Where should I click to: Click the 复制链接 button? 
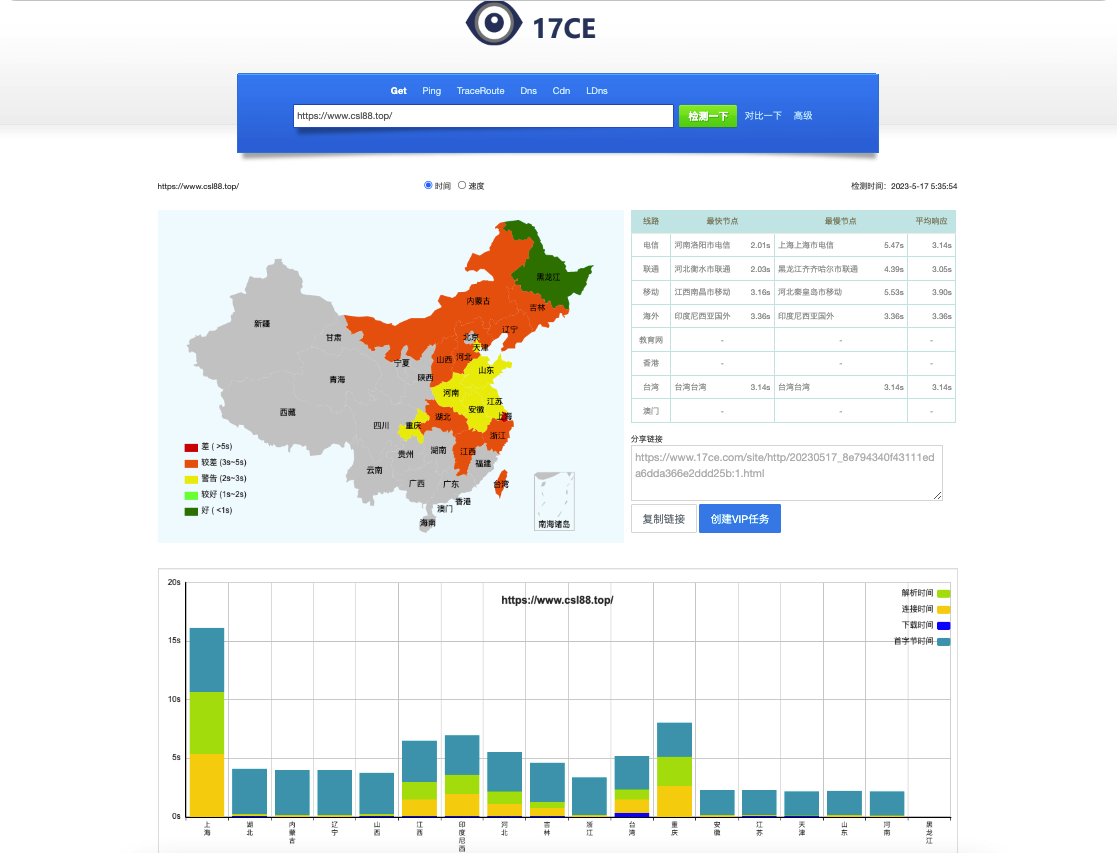(x=663, y=519)
